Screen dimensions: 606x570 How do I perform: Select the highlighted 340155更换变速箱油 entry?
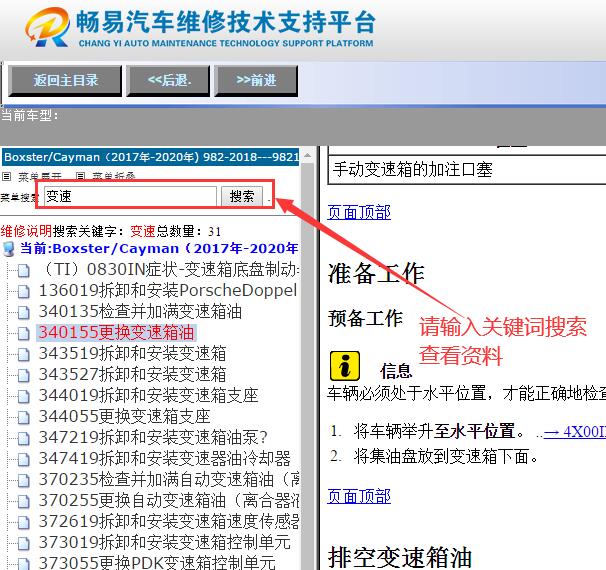(x=116, y=332)
